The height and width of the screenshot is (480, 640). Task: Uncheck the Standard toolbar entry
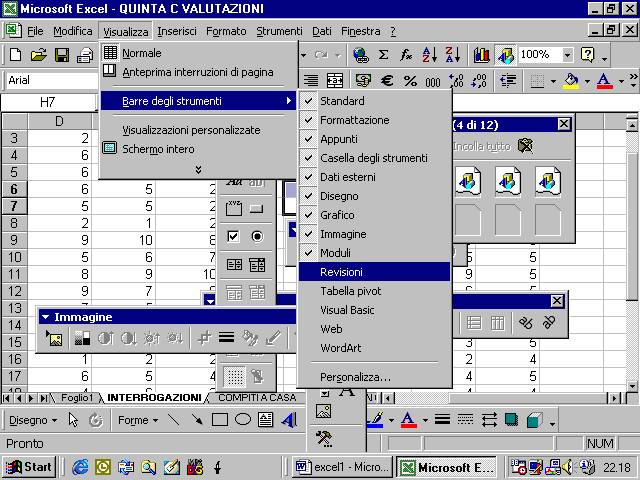[375, 101]
